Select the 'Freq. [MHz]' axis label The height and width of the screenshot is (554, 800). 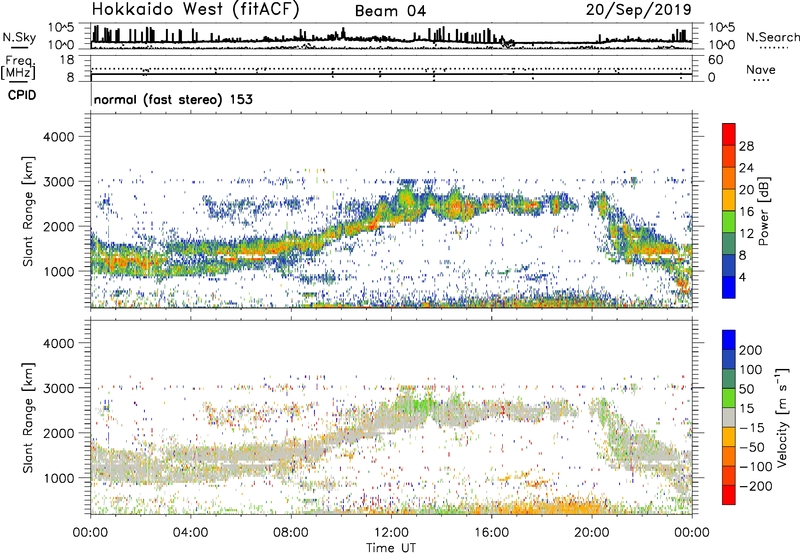pyautogui.click(x=19, y=68)
